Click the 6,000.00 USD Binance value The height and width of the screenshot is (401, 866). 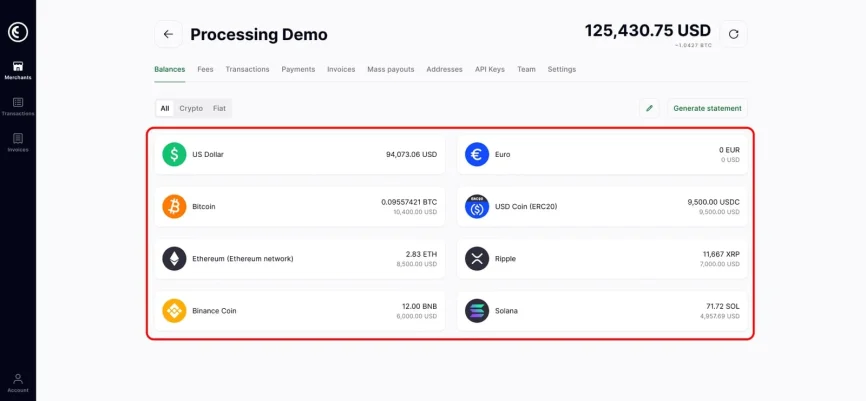[416, 316]
